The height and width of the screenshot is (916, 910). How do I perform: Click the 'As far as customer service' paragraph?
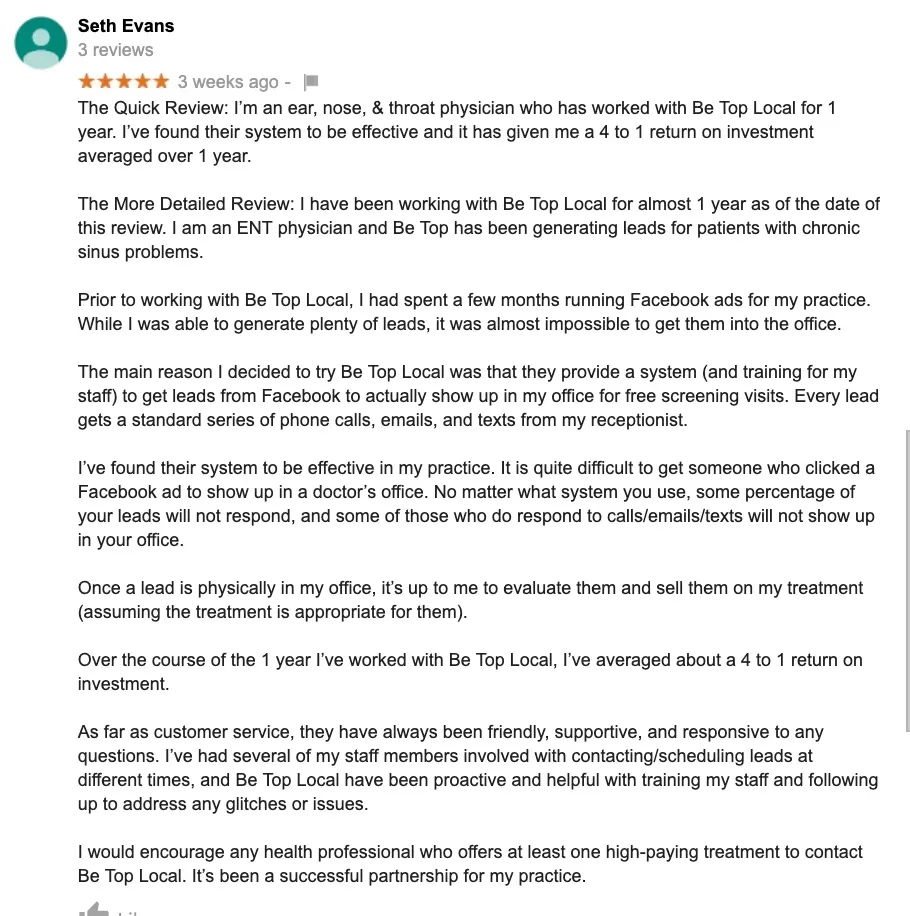478,768
